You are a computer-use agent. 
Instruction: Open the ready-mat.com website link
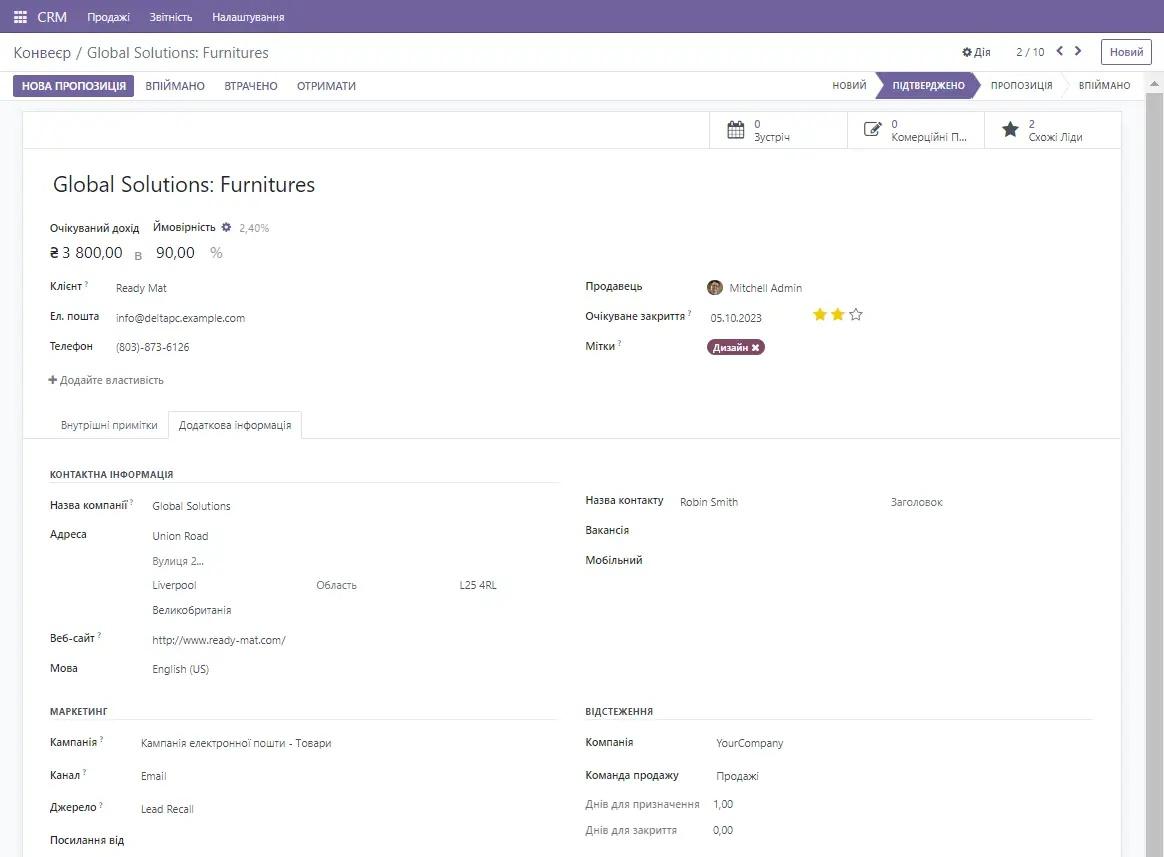tap(218, 639)
